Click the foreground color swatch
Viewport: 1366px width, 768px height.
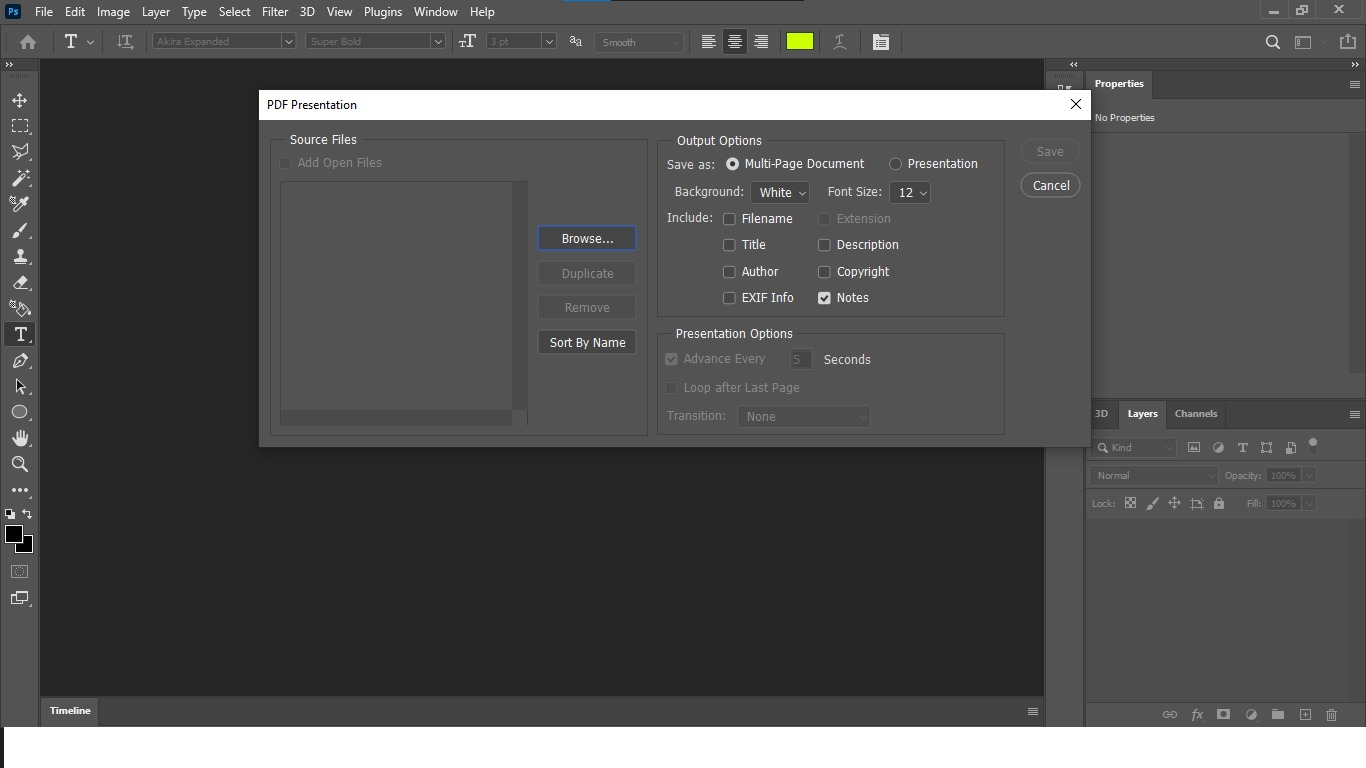coord(14,535)
